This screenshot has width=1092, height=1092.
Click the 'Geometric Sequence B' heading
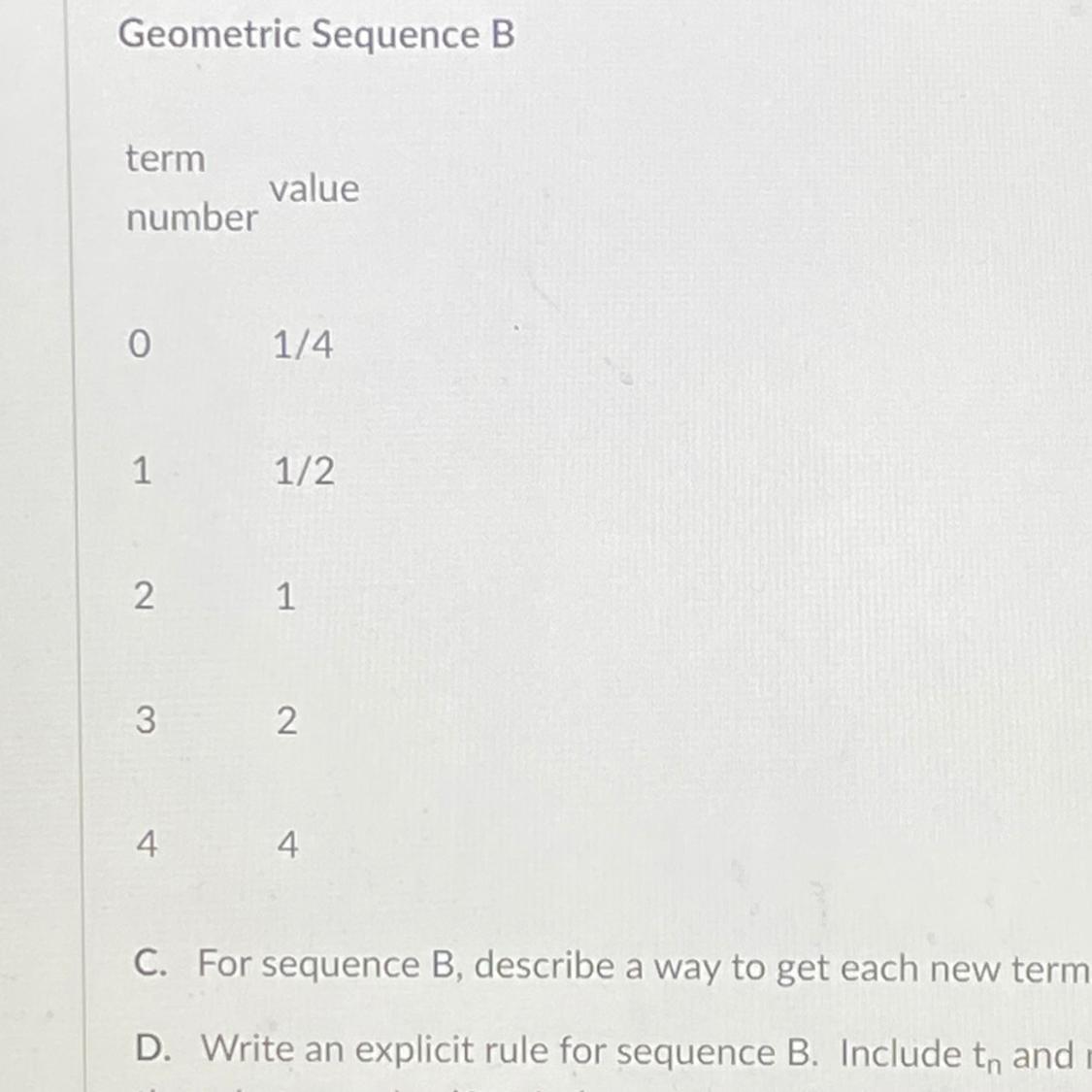pos(316,34)
